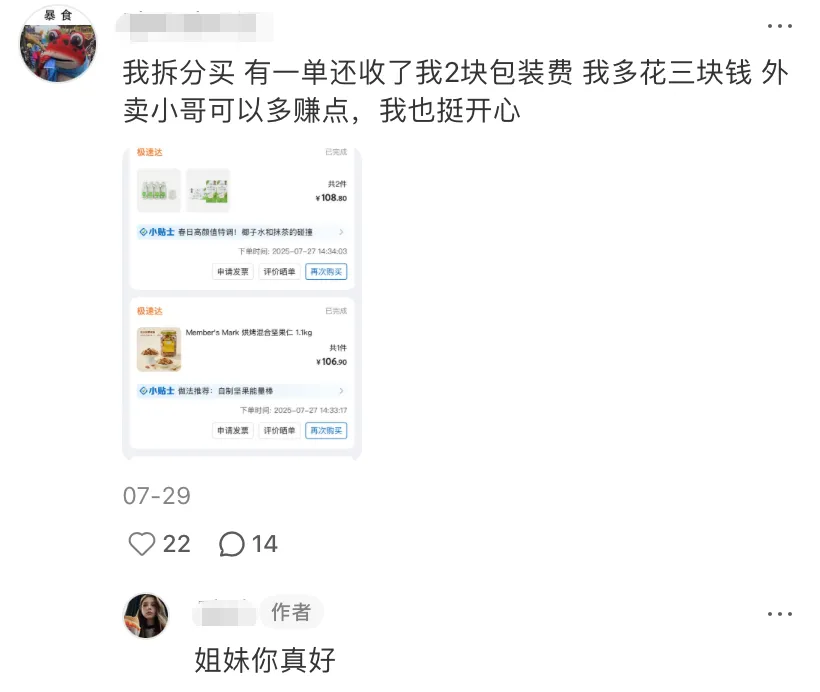Open the green product thumbnail in top order
820x692 pixels.
(x=208, y=190)
